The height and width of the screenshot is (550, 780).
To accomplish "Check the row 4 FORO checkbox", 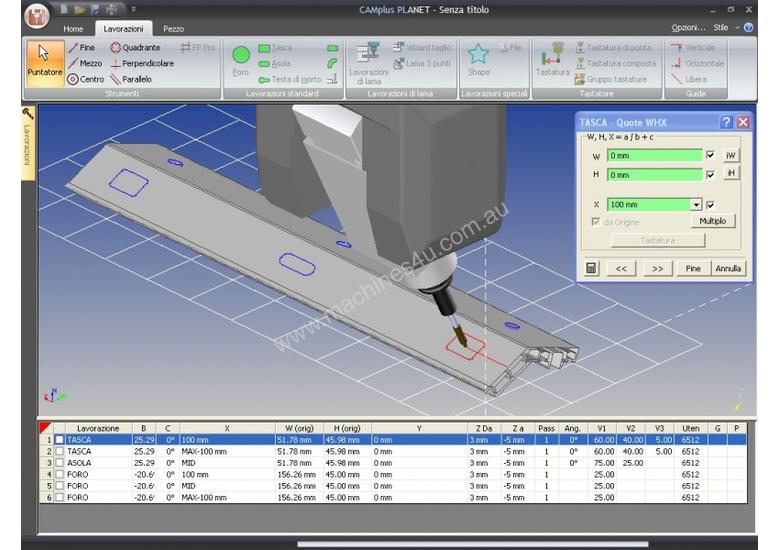I will tap(60, 474).
